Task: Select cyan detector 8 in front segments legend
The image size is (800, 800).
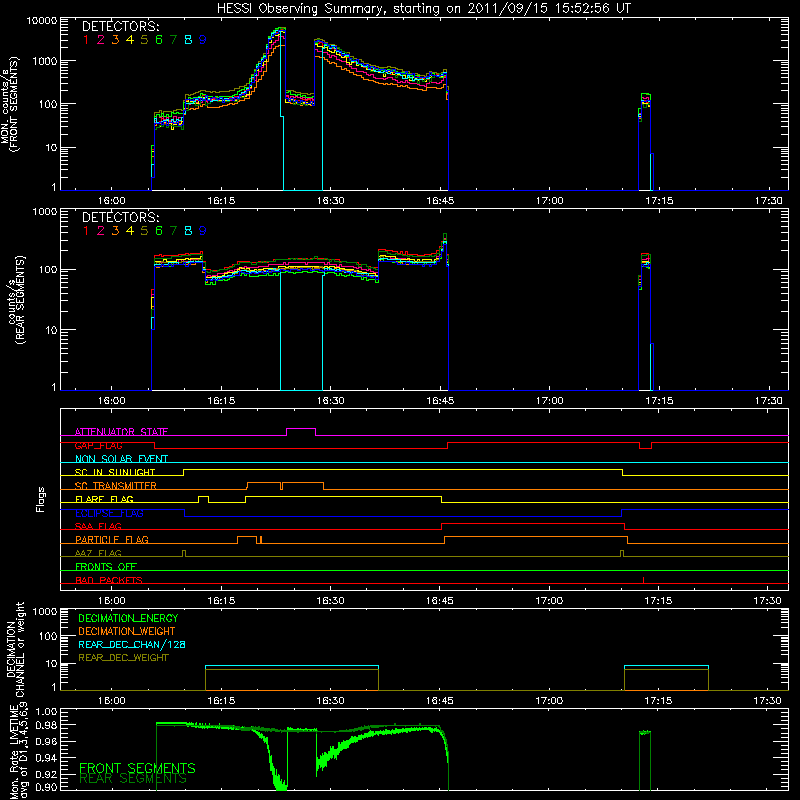Action: 188,40
